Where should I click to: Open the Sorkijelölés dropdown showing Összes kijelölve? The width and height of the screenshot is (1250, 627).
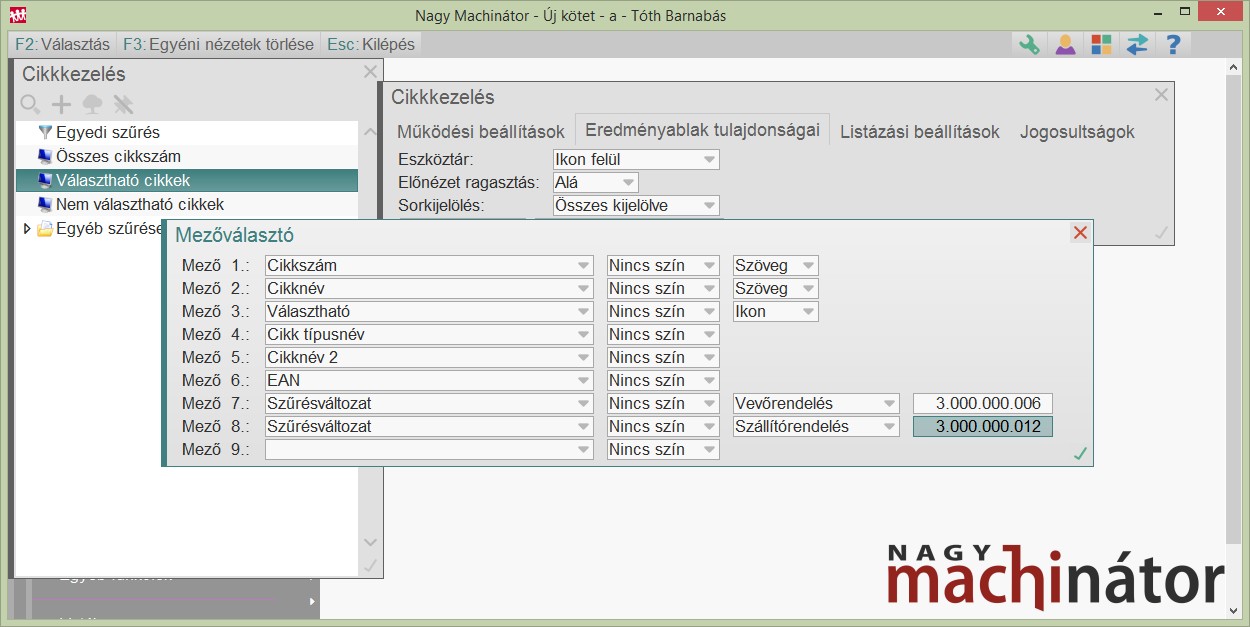pyautogui.click(x=636, y=205)
